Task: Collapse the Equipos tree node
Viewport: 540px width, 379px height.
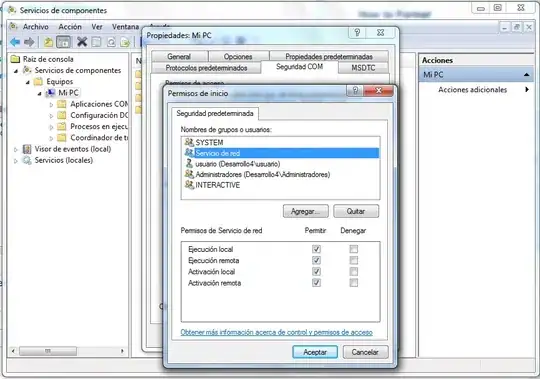Action: point(28,82)
